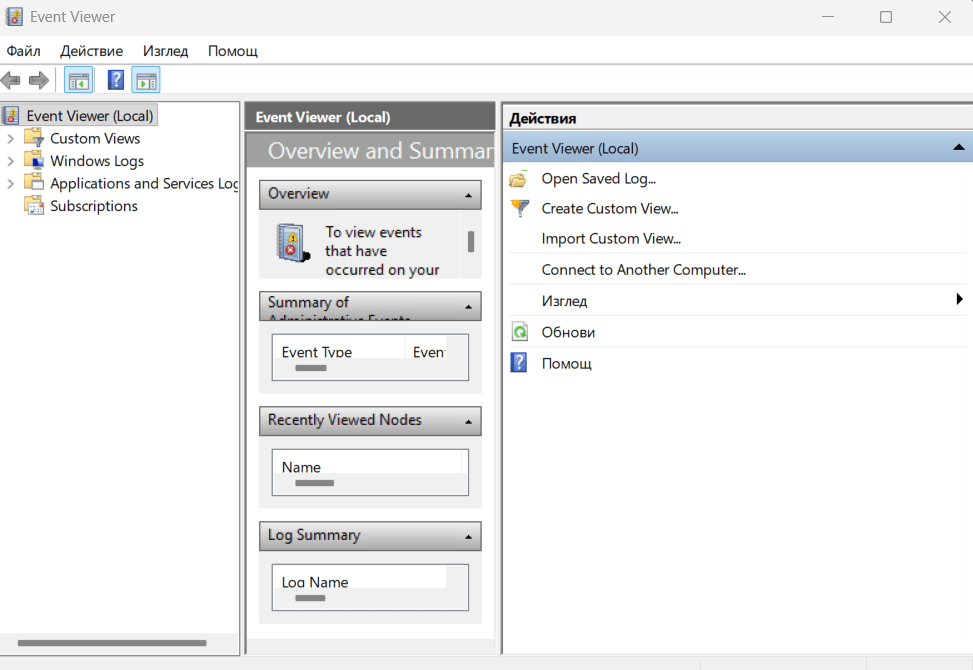
Task: Click the Recently Viewed Nodes table scrollbar
Action: pos(315,483)
